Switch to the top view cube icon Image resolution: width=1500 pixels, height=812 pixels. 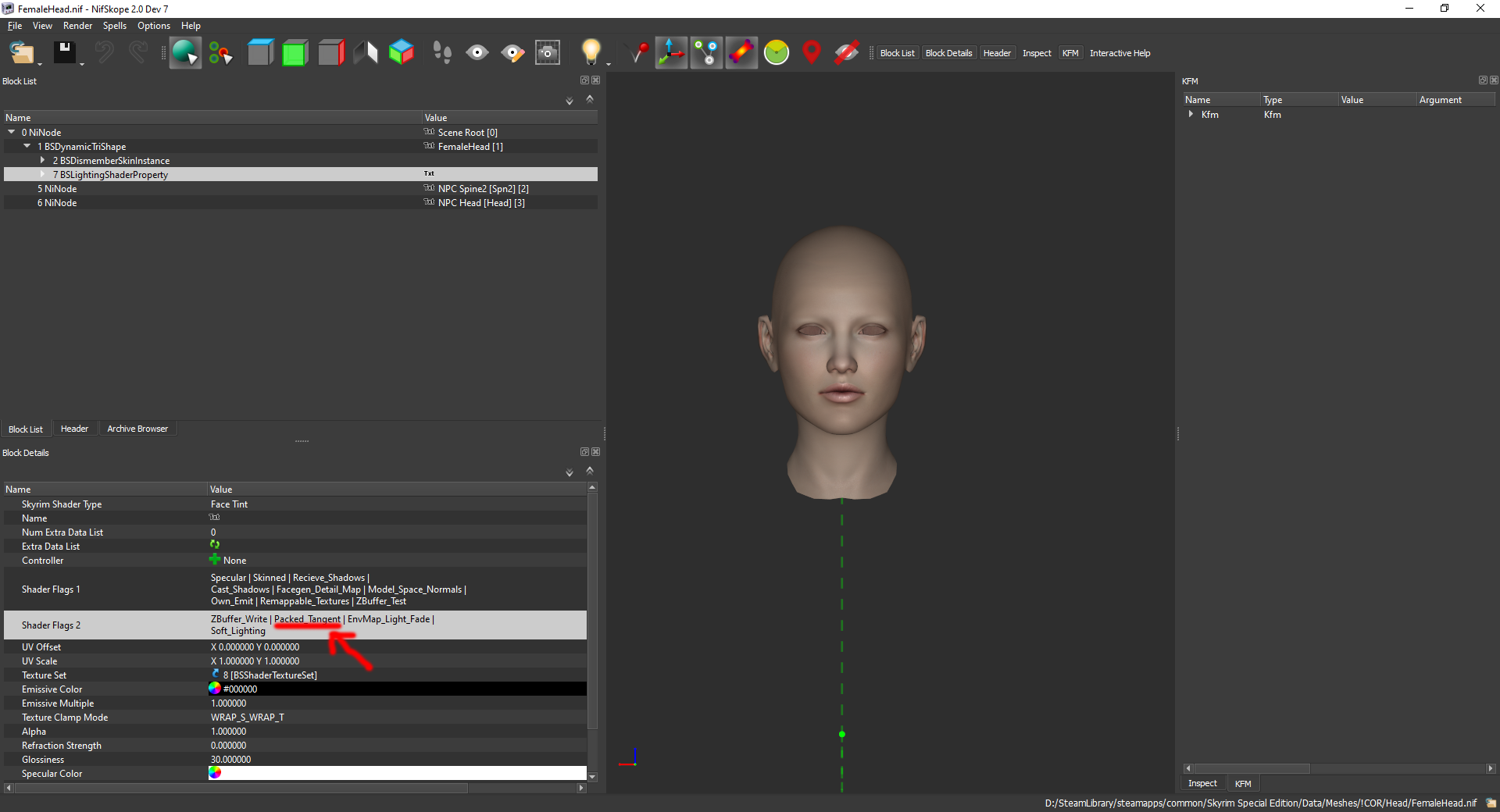tap(260, 53)
